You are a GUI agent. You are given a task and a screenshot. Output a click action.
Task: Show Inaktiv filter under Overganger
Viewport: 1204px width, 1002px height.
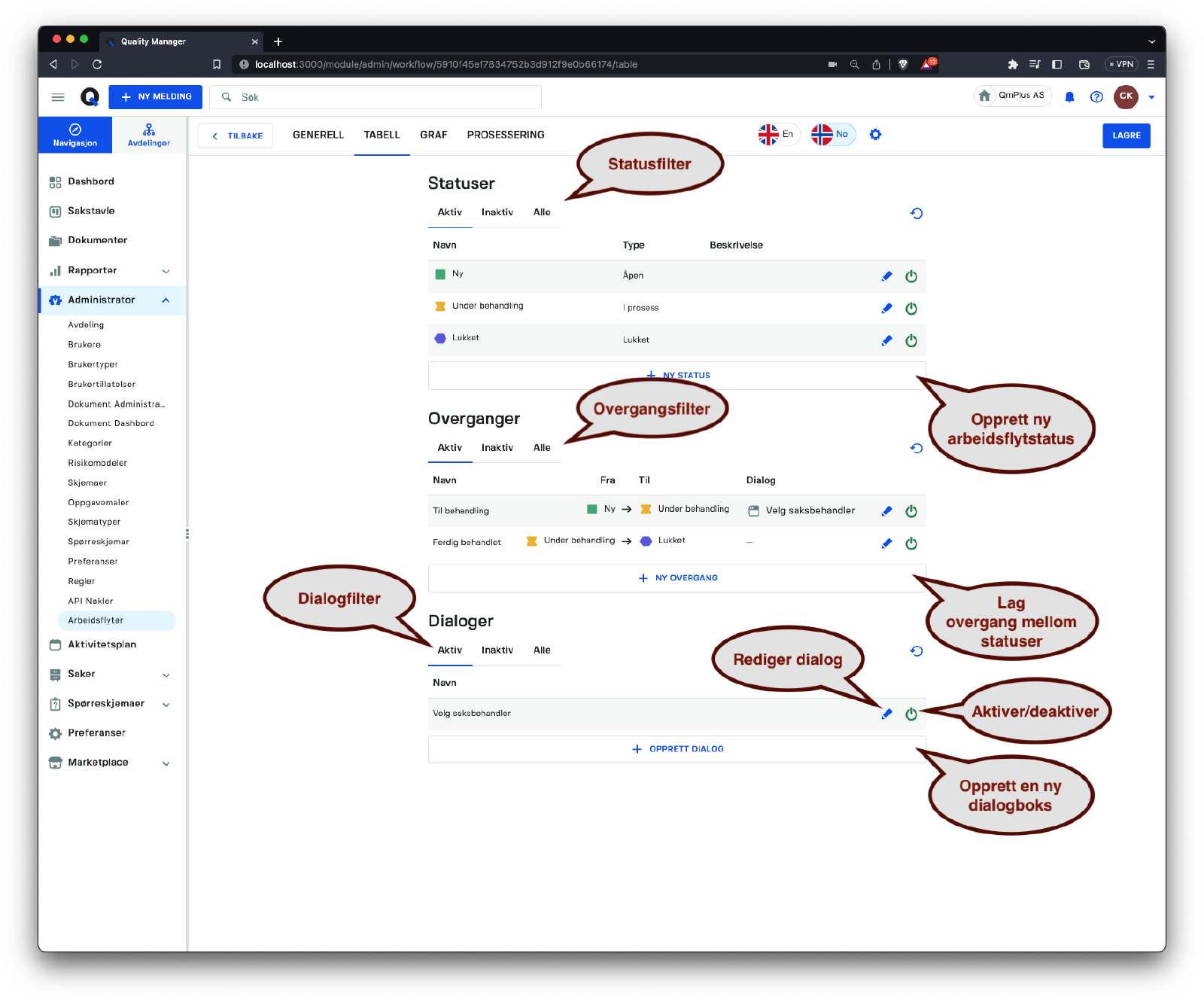click(497, 448)
